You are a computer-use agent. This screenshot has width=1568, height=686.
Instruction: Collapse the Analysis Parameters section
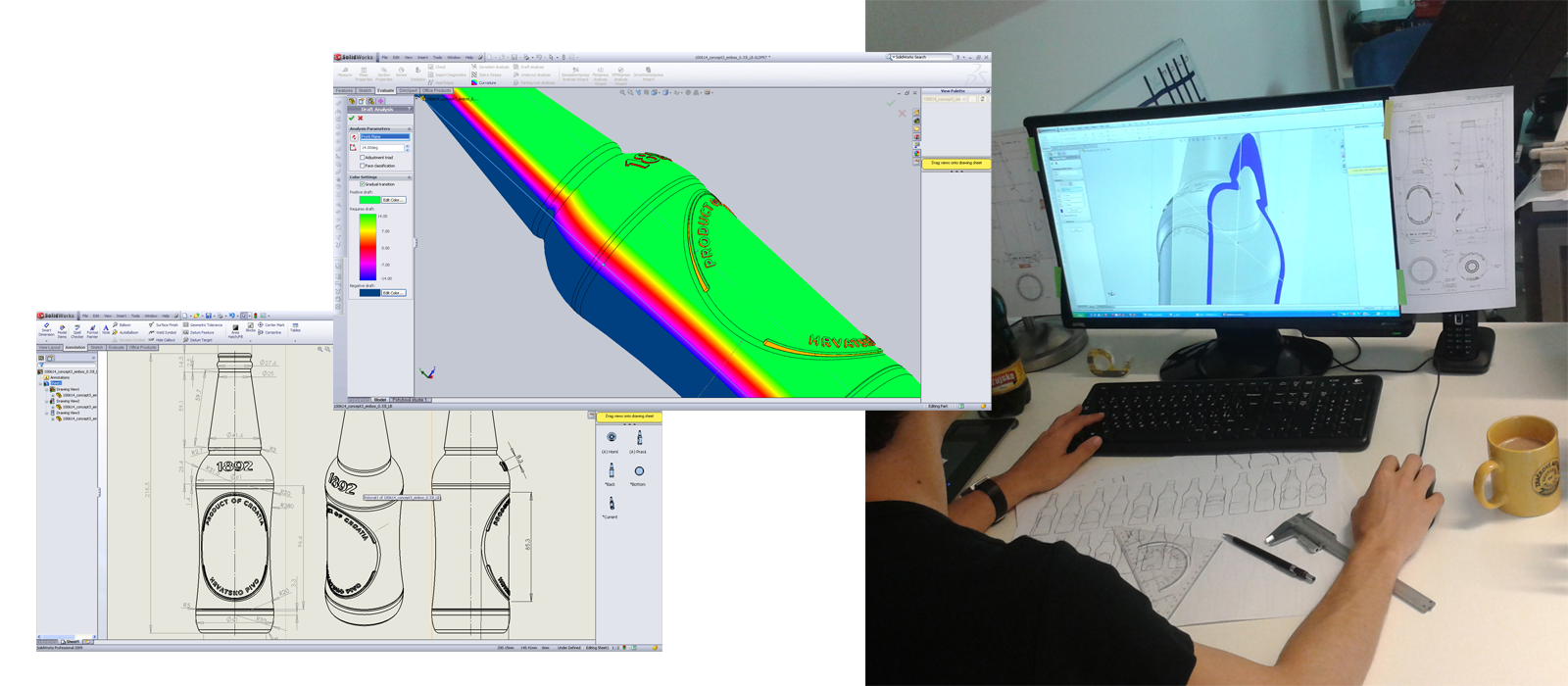coord(409,128)
